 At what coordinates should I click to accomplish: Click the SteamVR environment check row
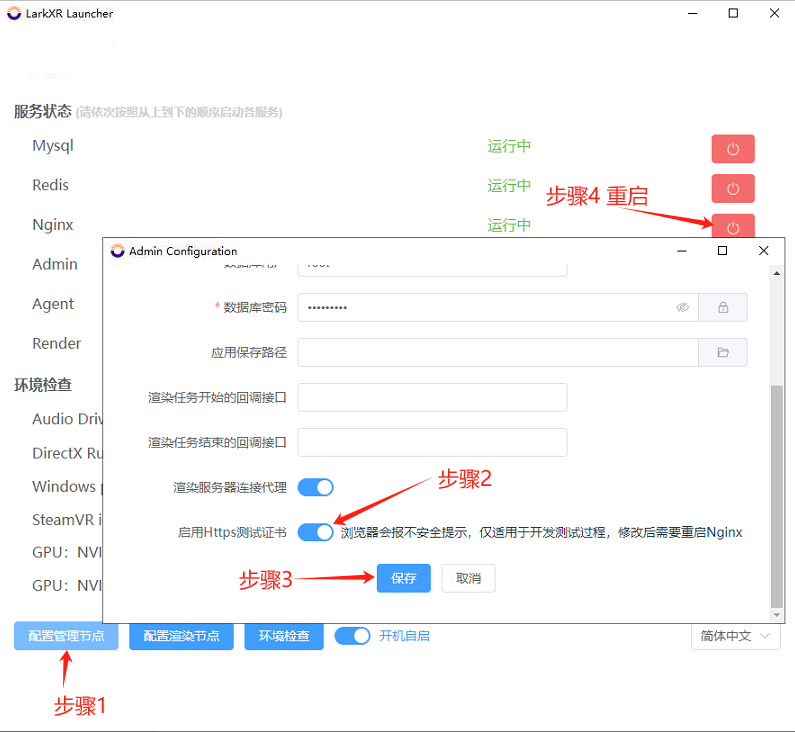[x=67, y=520]
